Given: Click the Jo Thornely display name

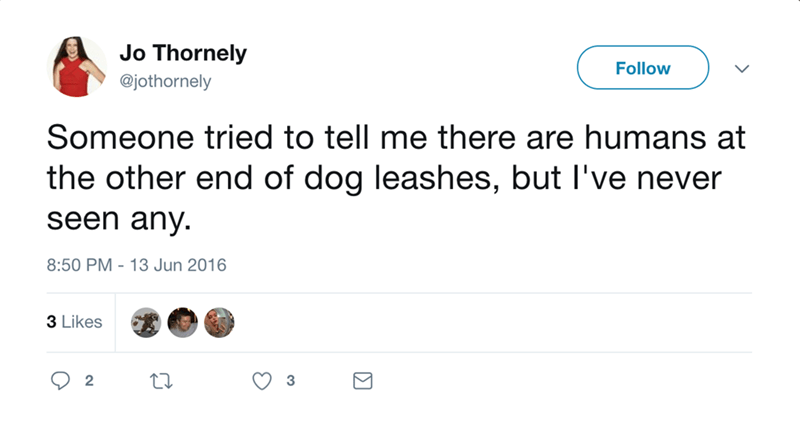Looking at the screenshot, I should [182, 54].
